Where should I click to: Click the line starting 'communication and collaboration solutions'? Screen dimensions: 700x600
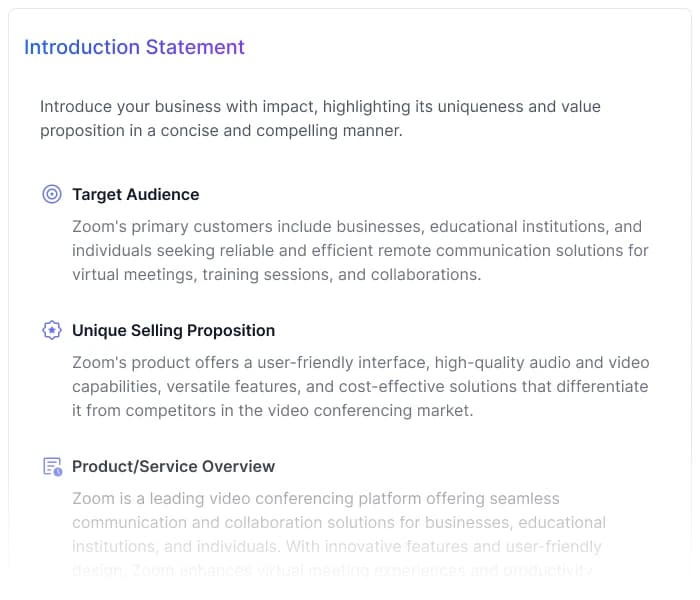click(x=339, y=522)
